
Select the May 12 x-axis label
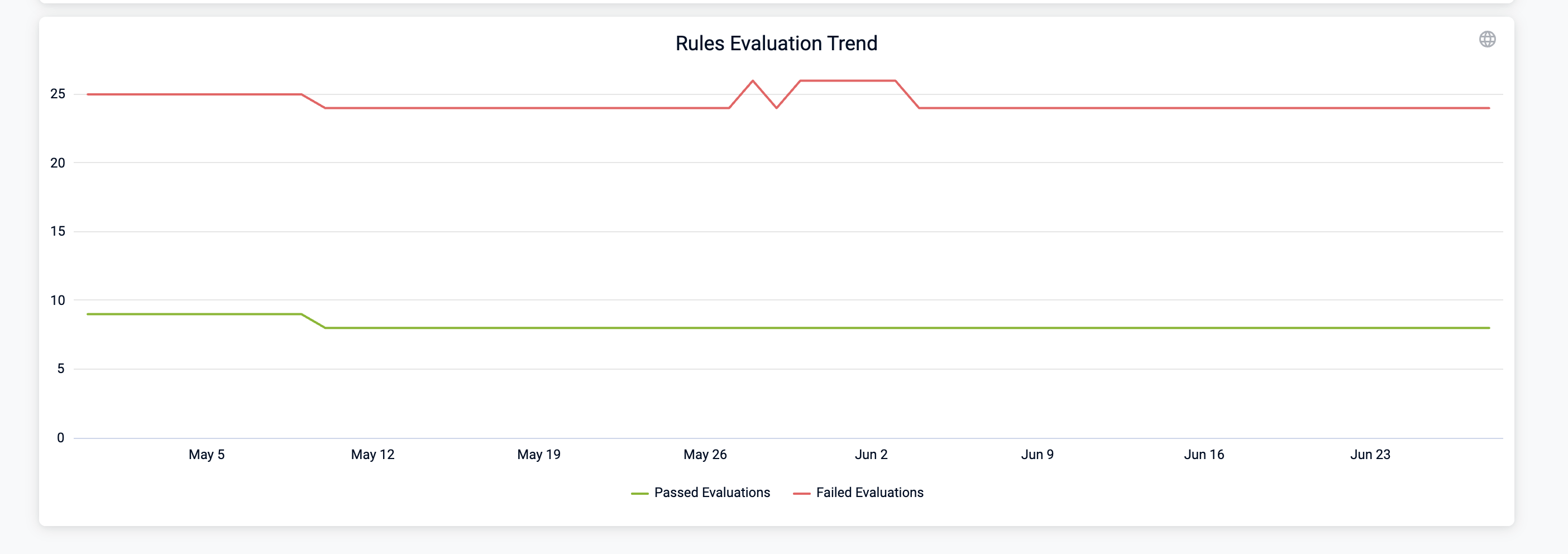click(372, 454)
